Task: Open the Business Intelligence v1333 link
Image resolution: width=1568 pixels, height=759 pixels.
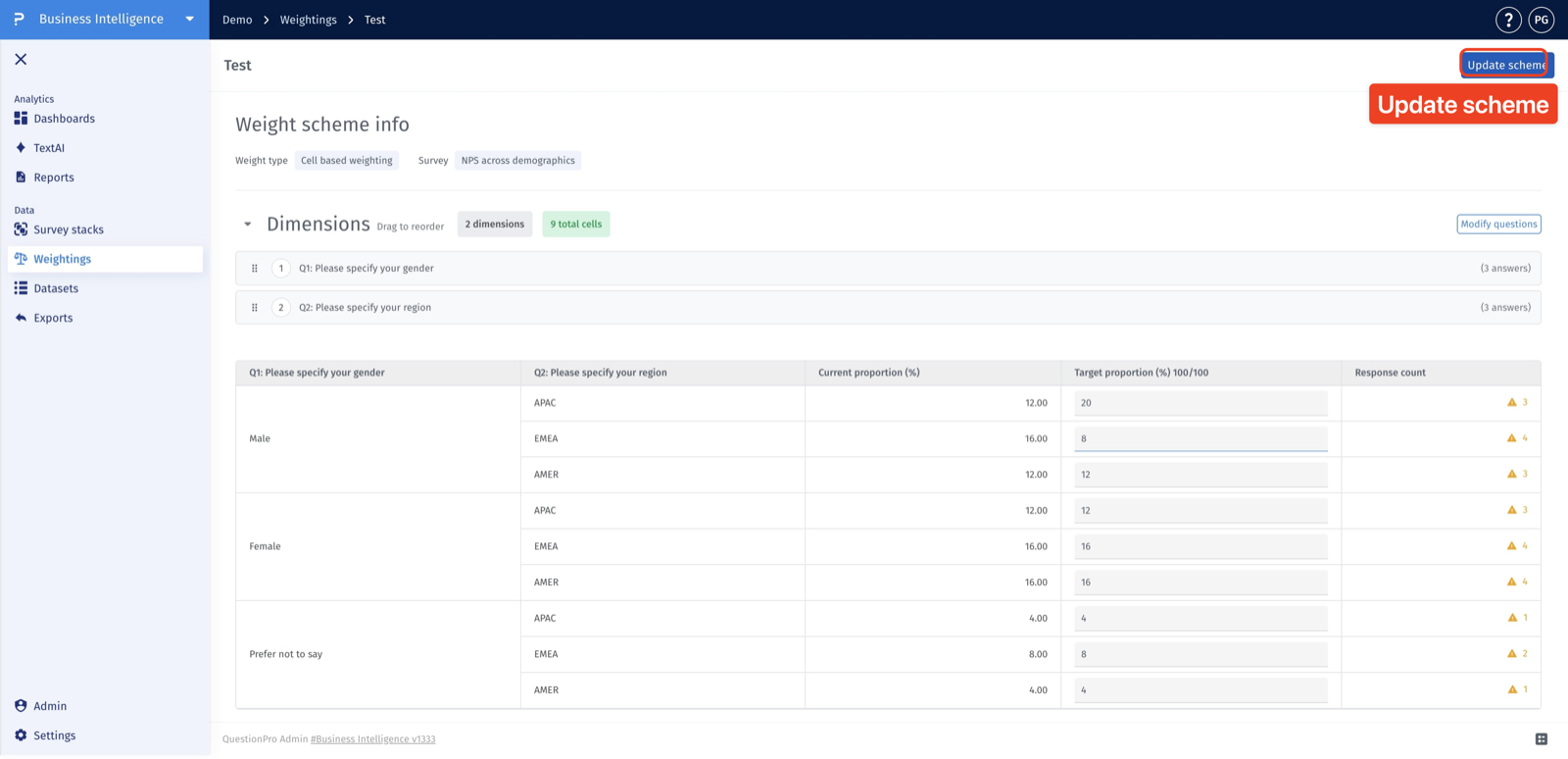Action: click(x=373, y=739)
